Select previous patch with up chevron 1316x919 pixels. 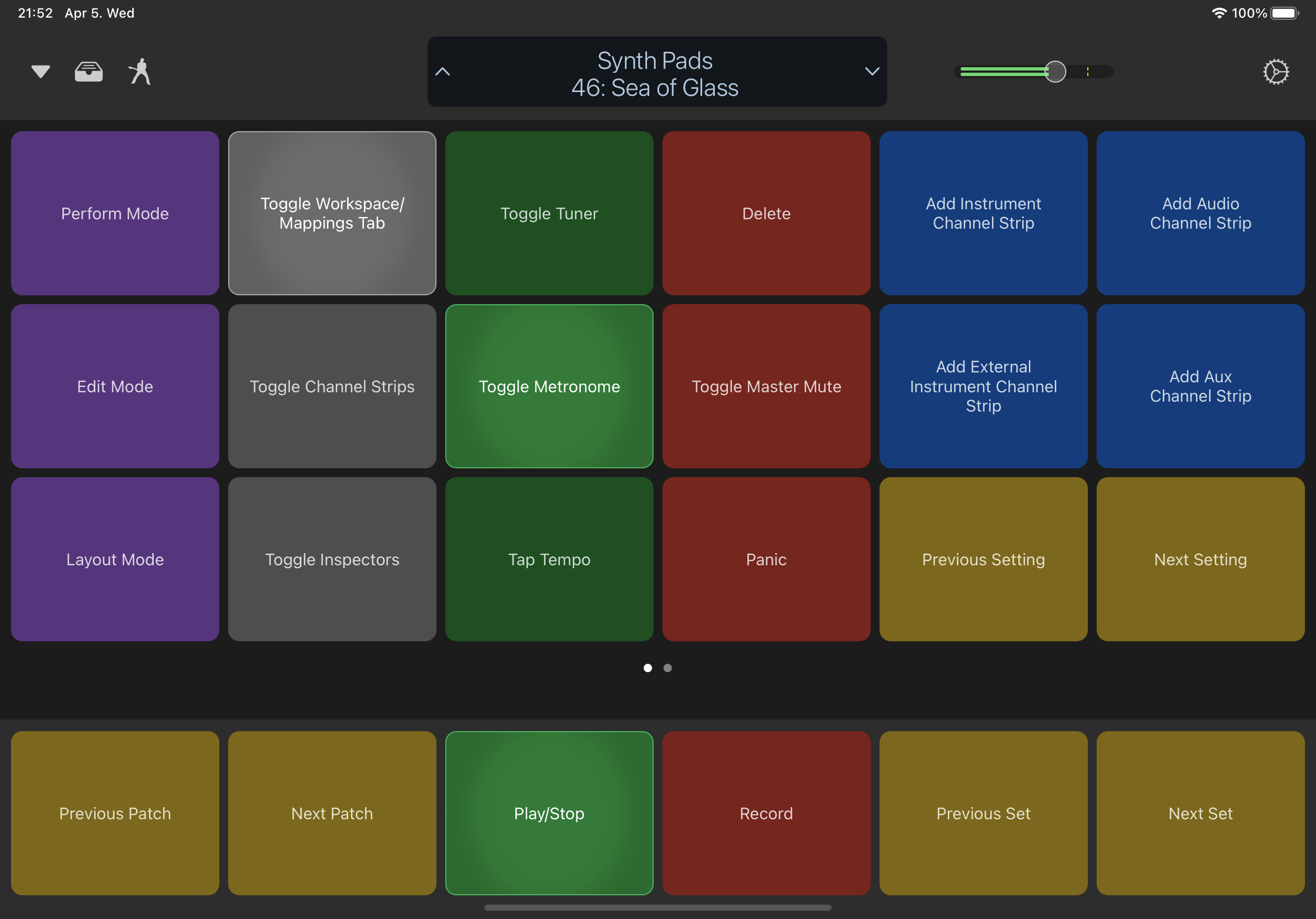click(443, 72)
